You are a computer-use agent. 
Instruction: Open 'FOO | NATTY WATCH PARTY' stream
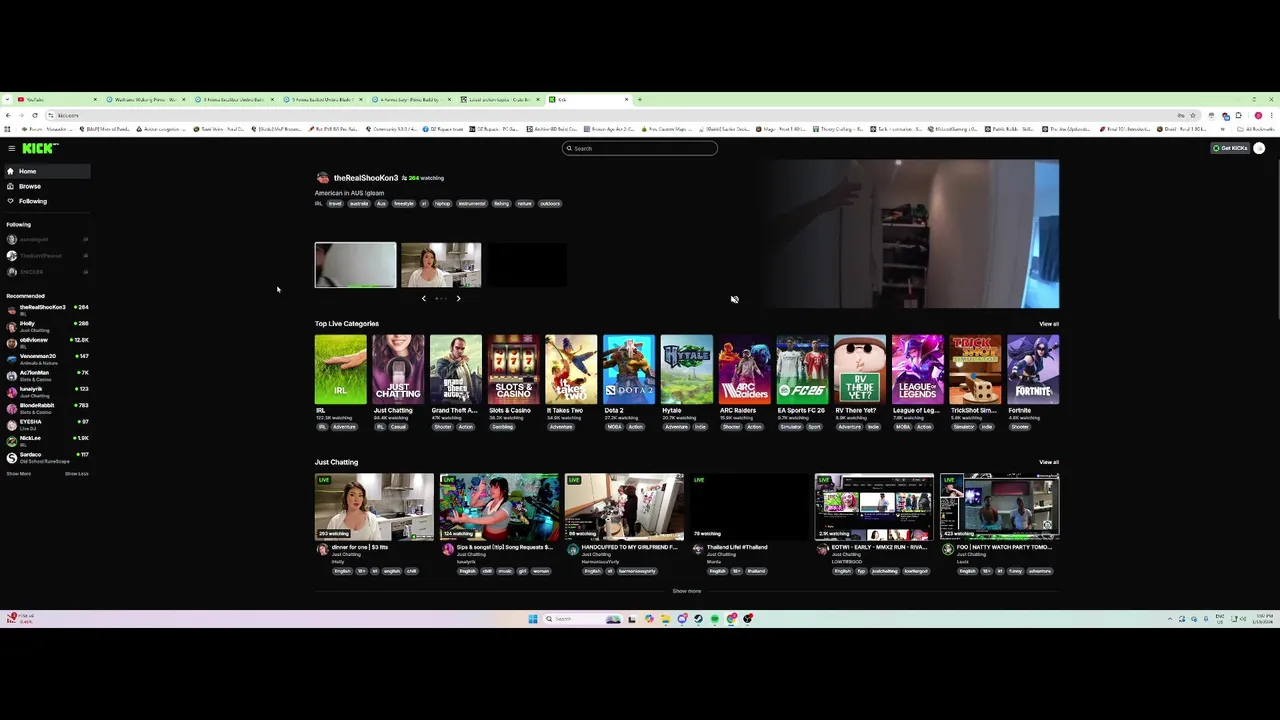999,507
